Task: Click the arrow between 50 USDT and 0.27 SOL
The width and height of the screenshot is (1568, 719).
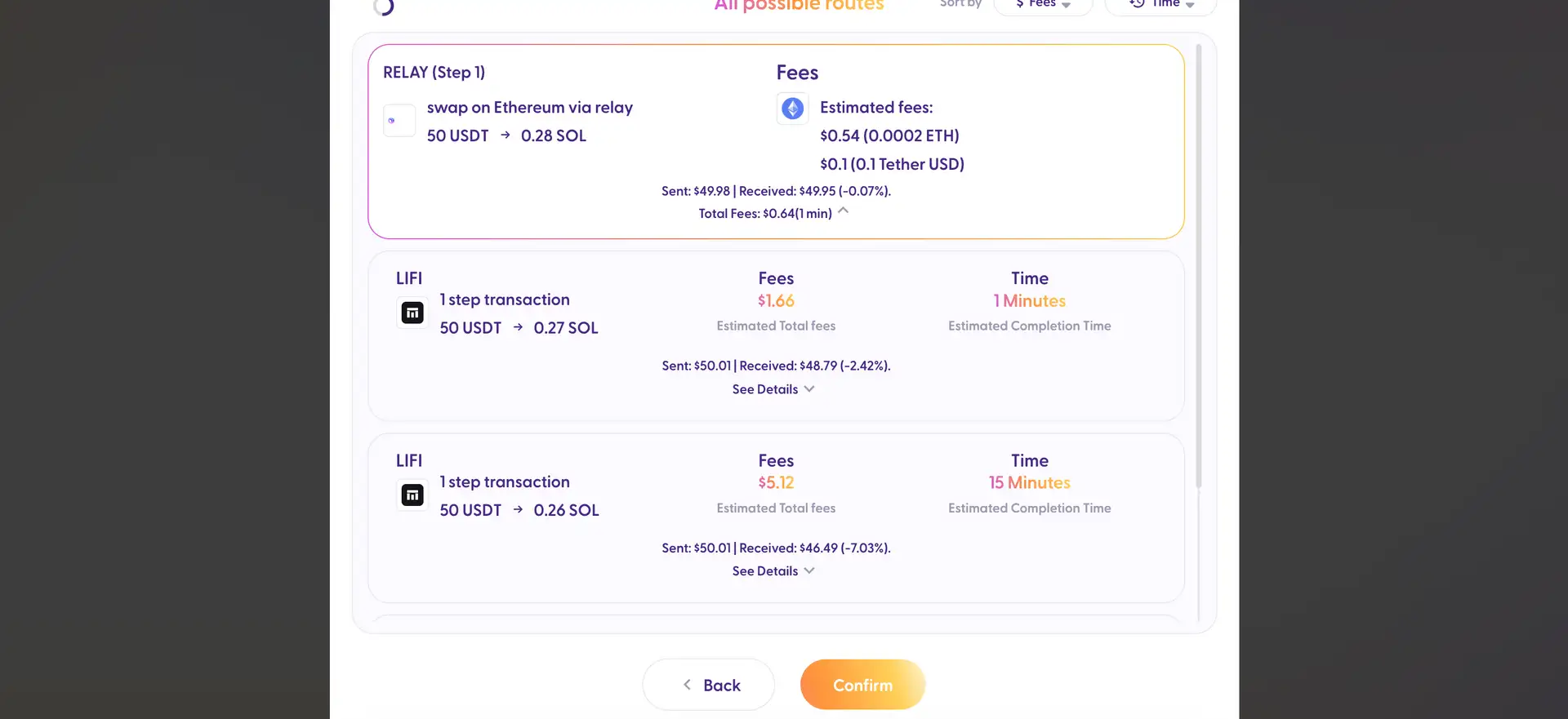Action: (518, 327)
